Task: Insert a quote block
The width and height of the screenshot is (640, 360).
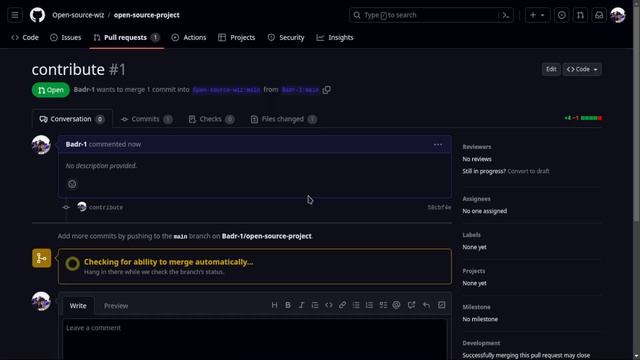Action: 315,305
